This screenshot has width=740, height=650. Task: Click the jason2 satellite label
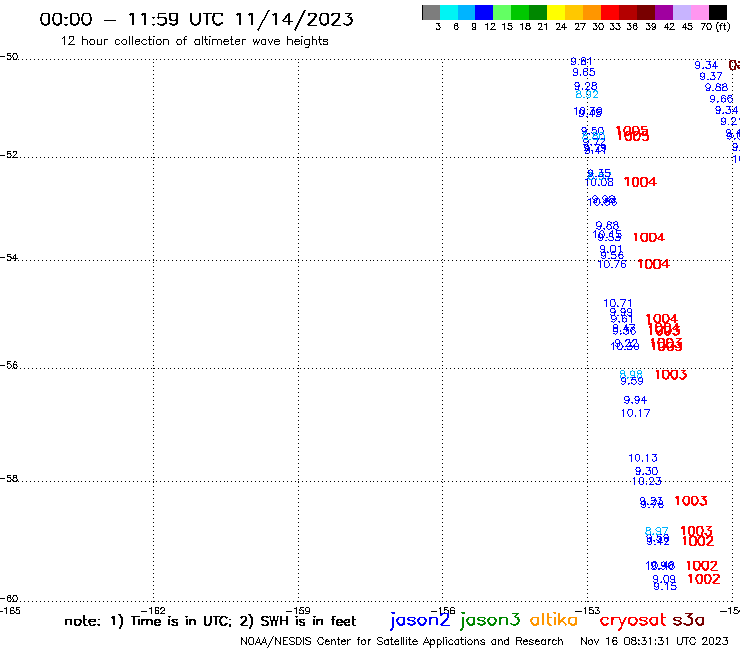(420, 621)
